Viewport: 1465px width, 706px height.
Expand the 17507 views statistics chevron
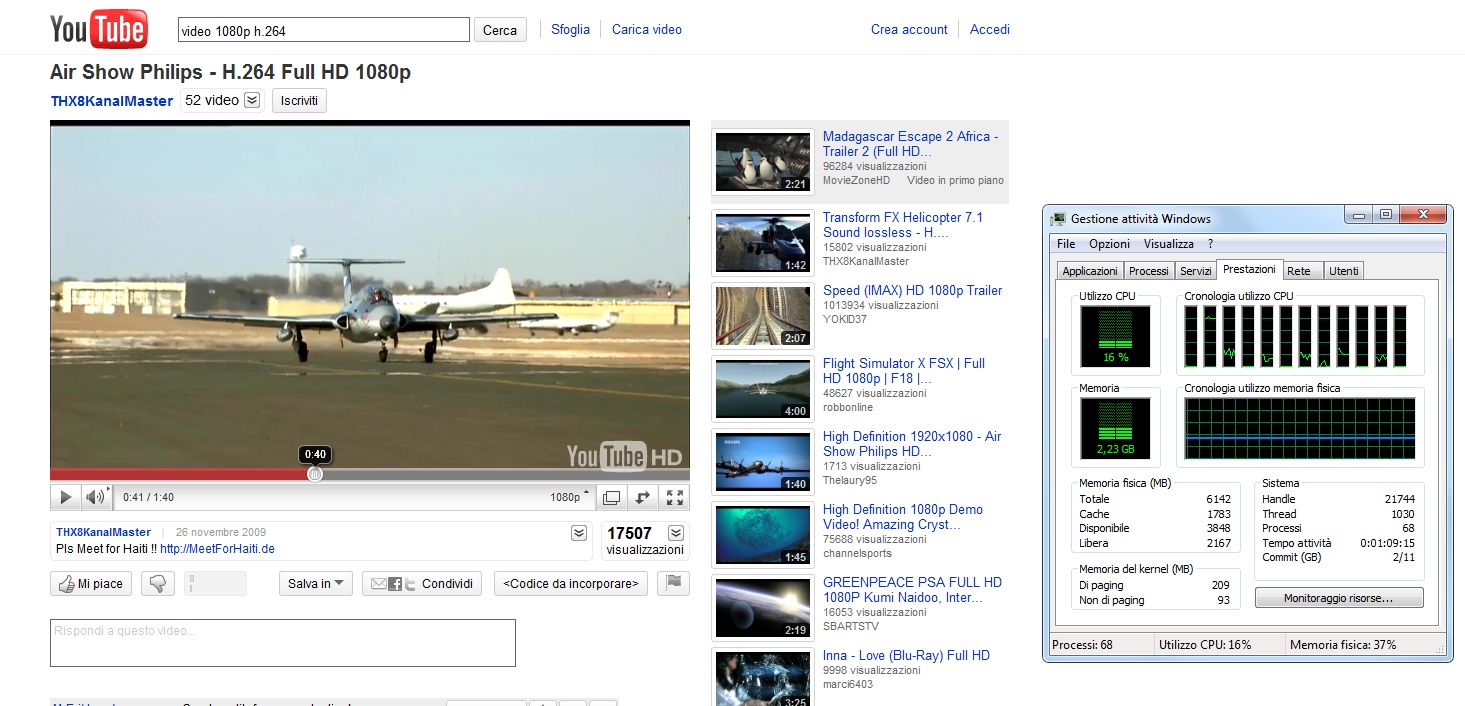click(x=676, y=533)
